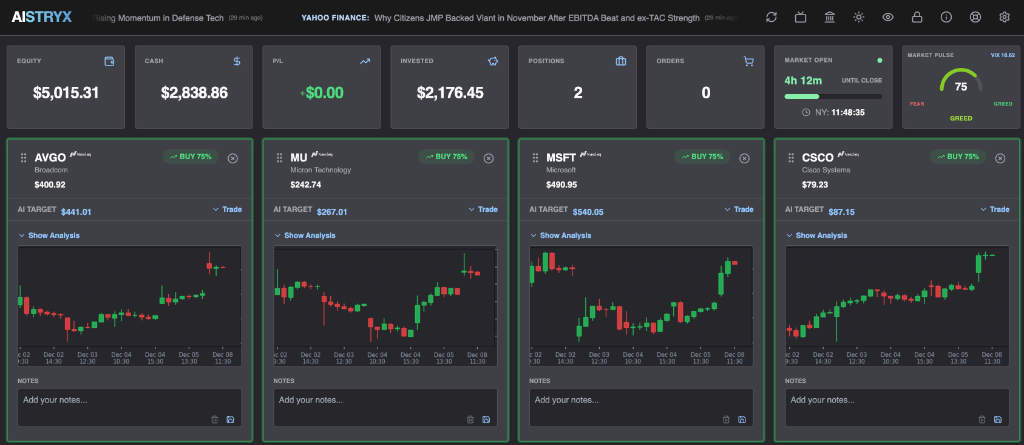The image size is (1024, 445).
Task: Focus the MSFT notes text field
Action: click(x=641, y=407)
